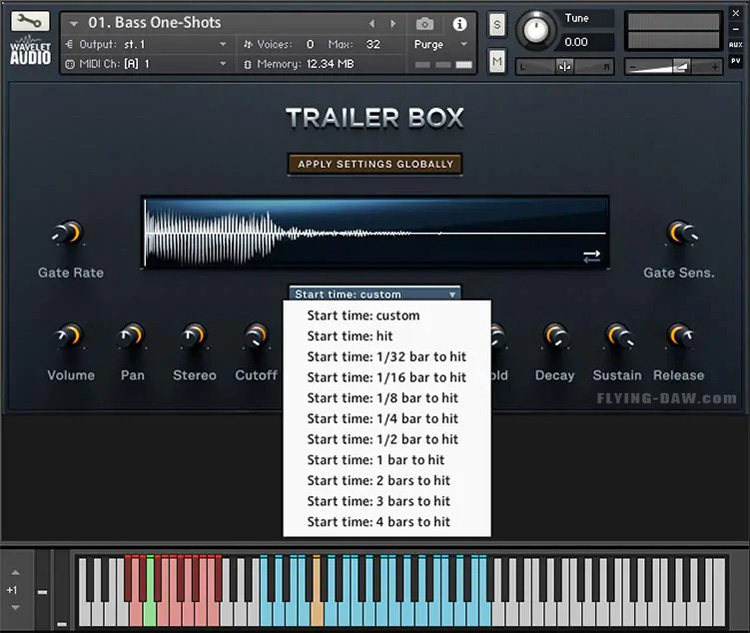Click the header volume slider
Viewport: 750px width, 633px height.
[x=673, y=67]
